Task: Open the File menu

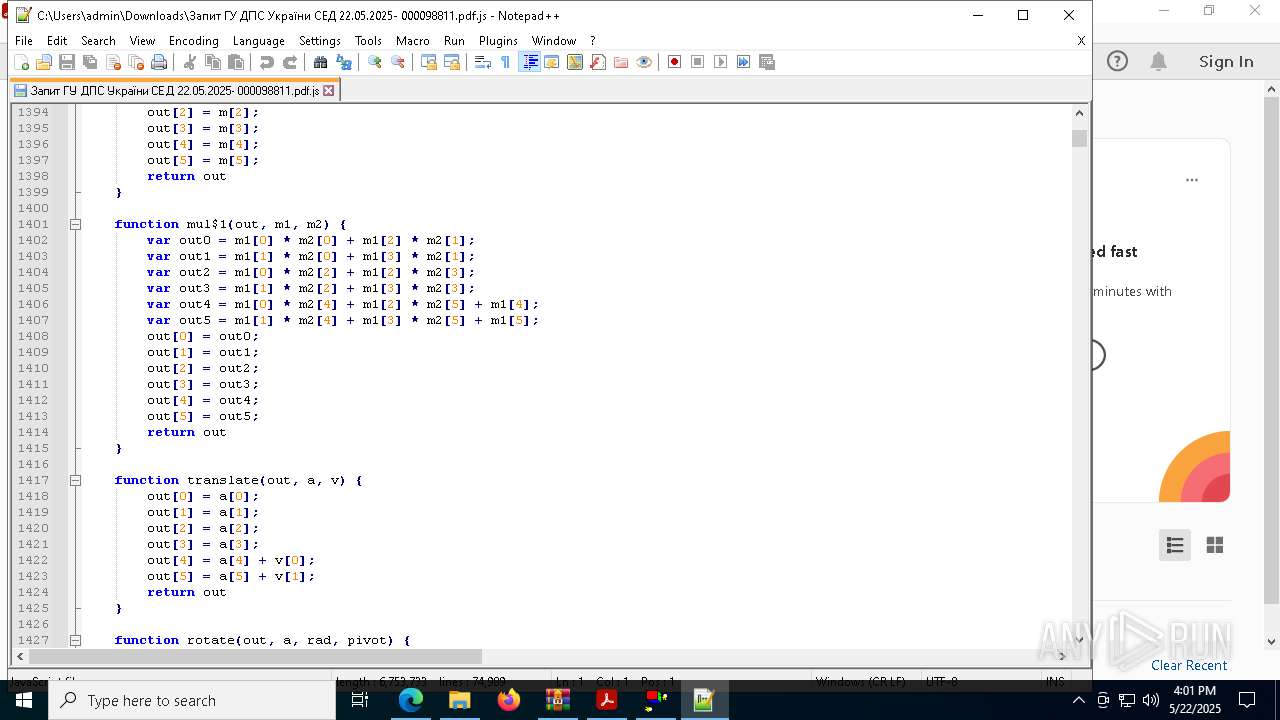Action: tap(24, 41)
